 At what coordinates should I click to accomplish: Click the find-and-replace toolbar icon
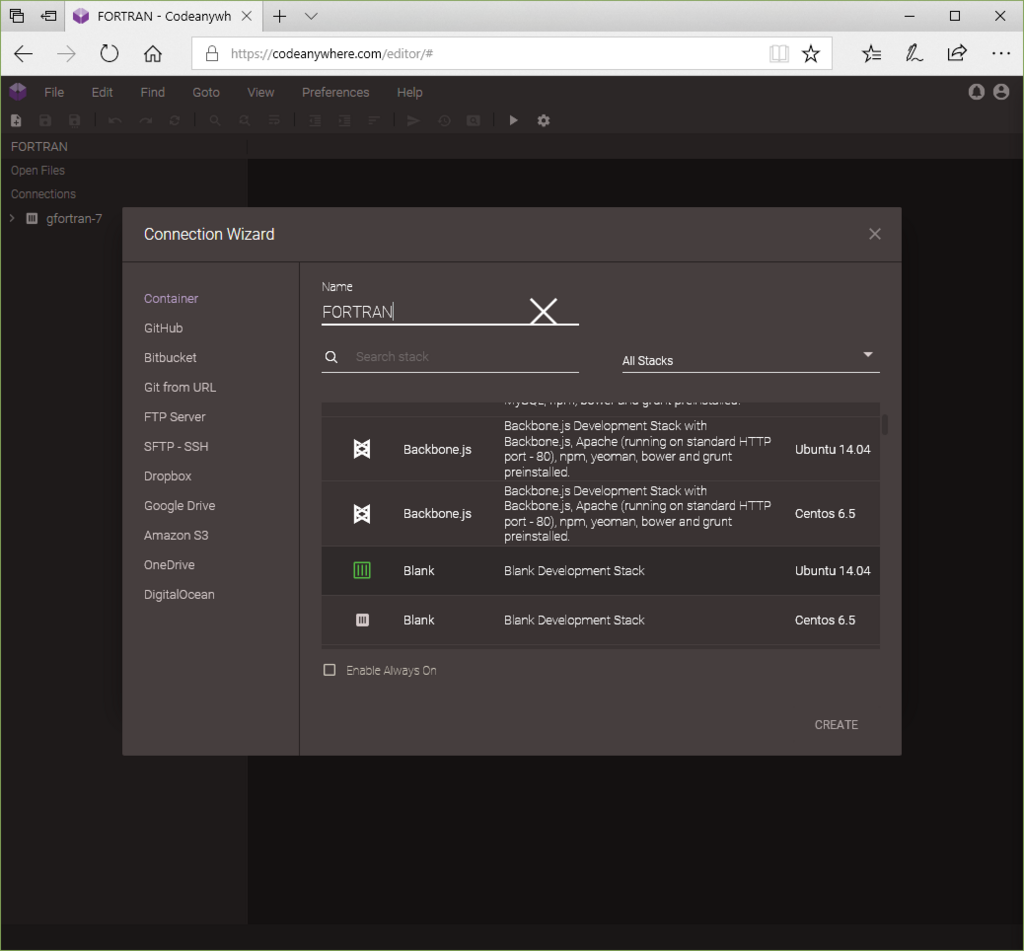(244, 120)
